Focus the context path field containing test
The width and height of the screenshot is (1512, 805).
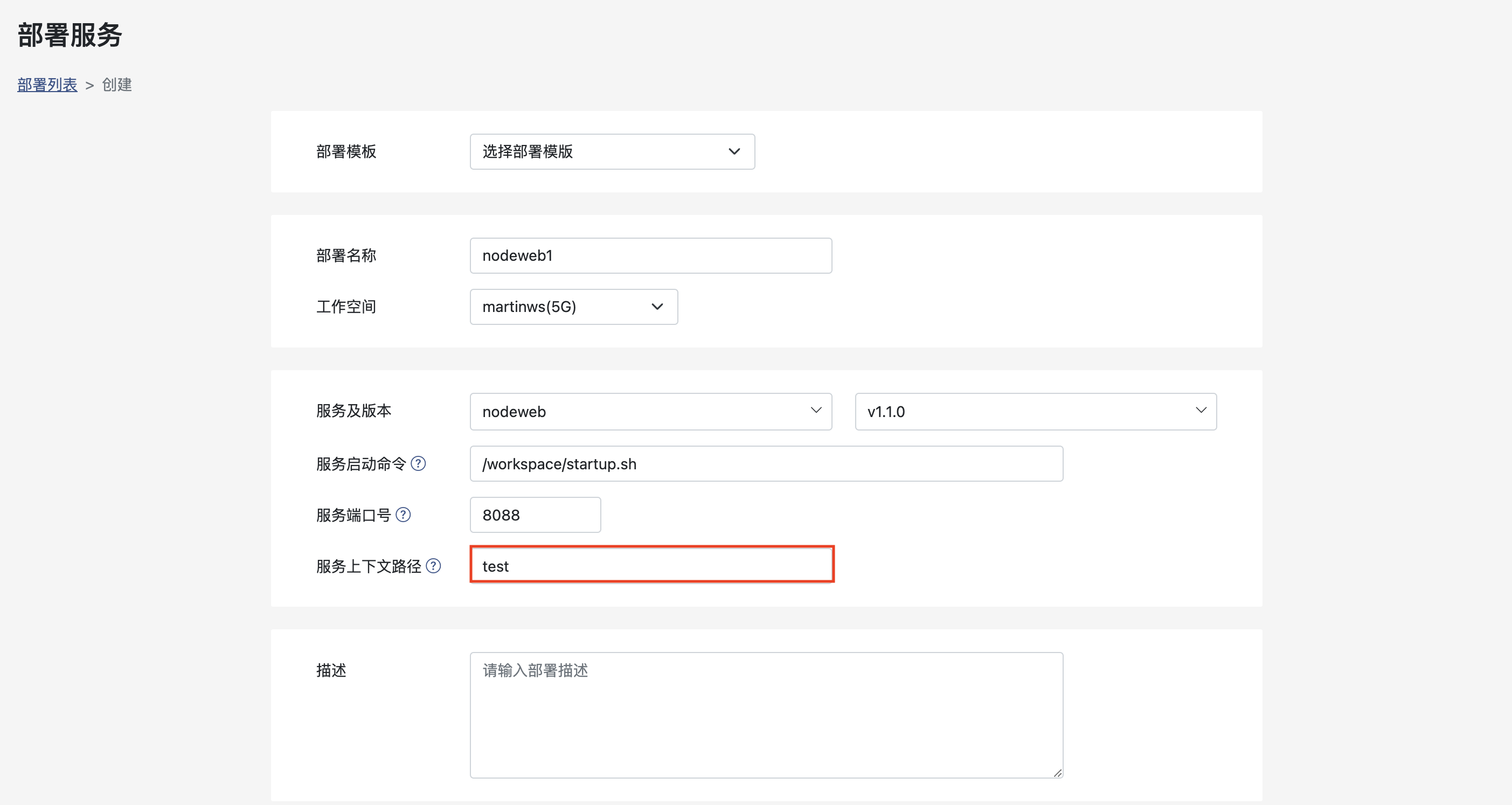coord(651,565)
